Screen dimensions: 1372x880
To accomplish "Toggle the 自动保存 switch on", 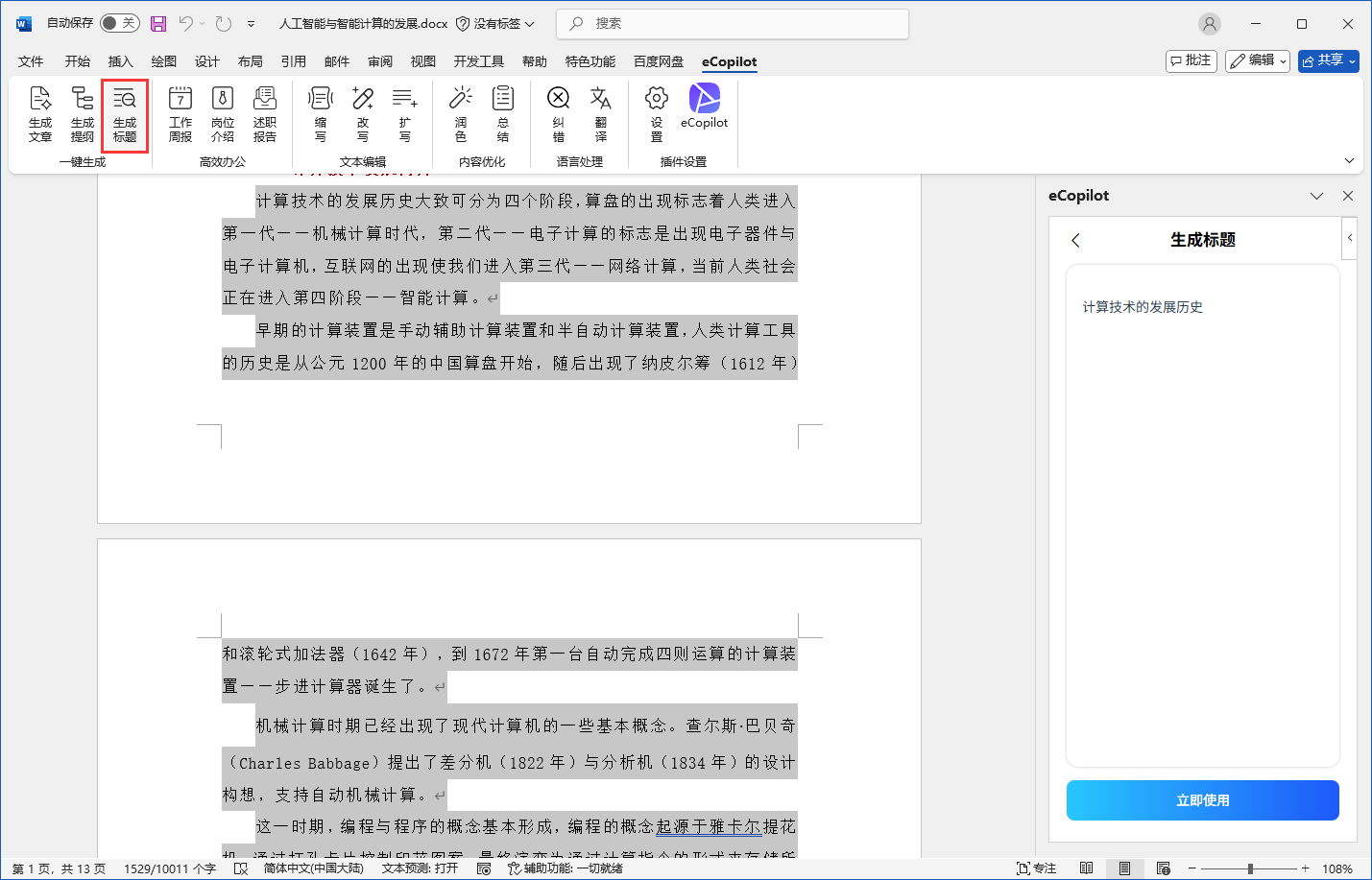I will pyautogui.click(x=119, y=23).
